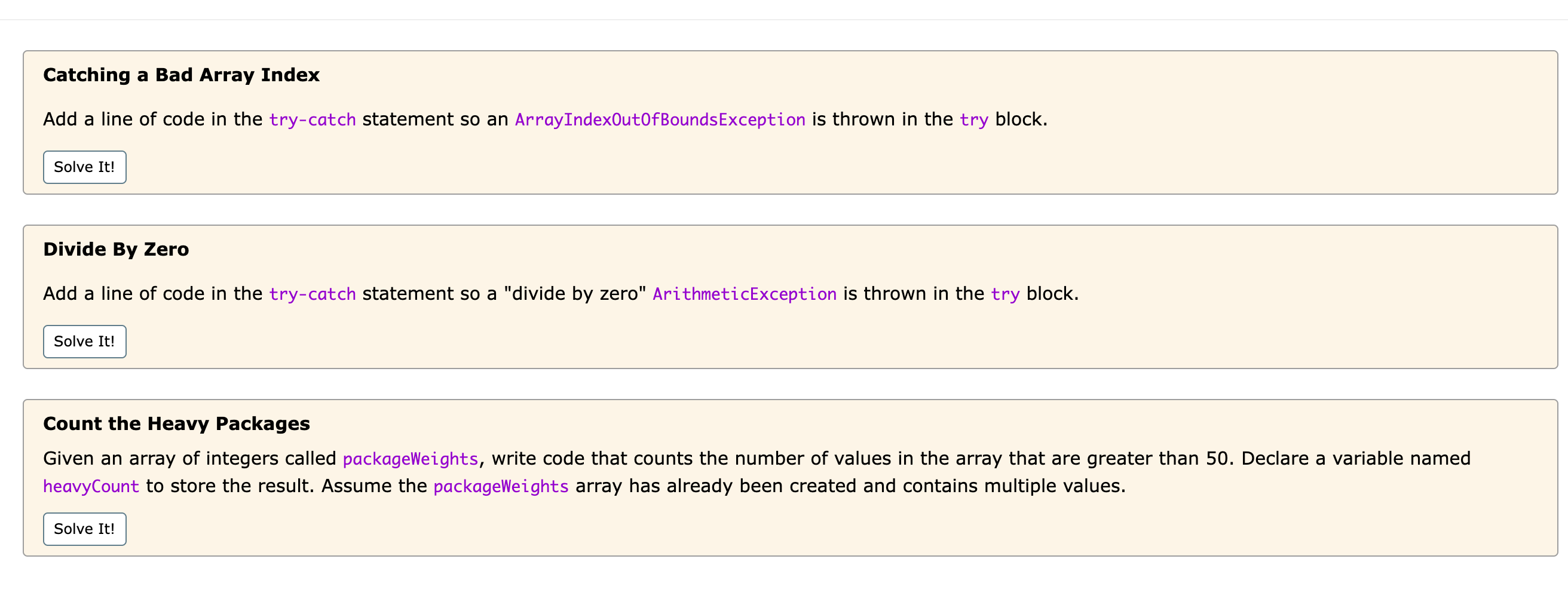Click Solve It! for Catching a Bad Array Index
The width and height of the screenshot is (1568, 608).
point(85,167)
